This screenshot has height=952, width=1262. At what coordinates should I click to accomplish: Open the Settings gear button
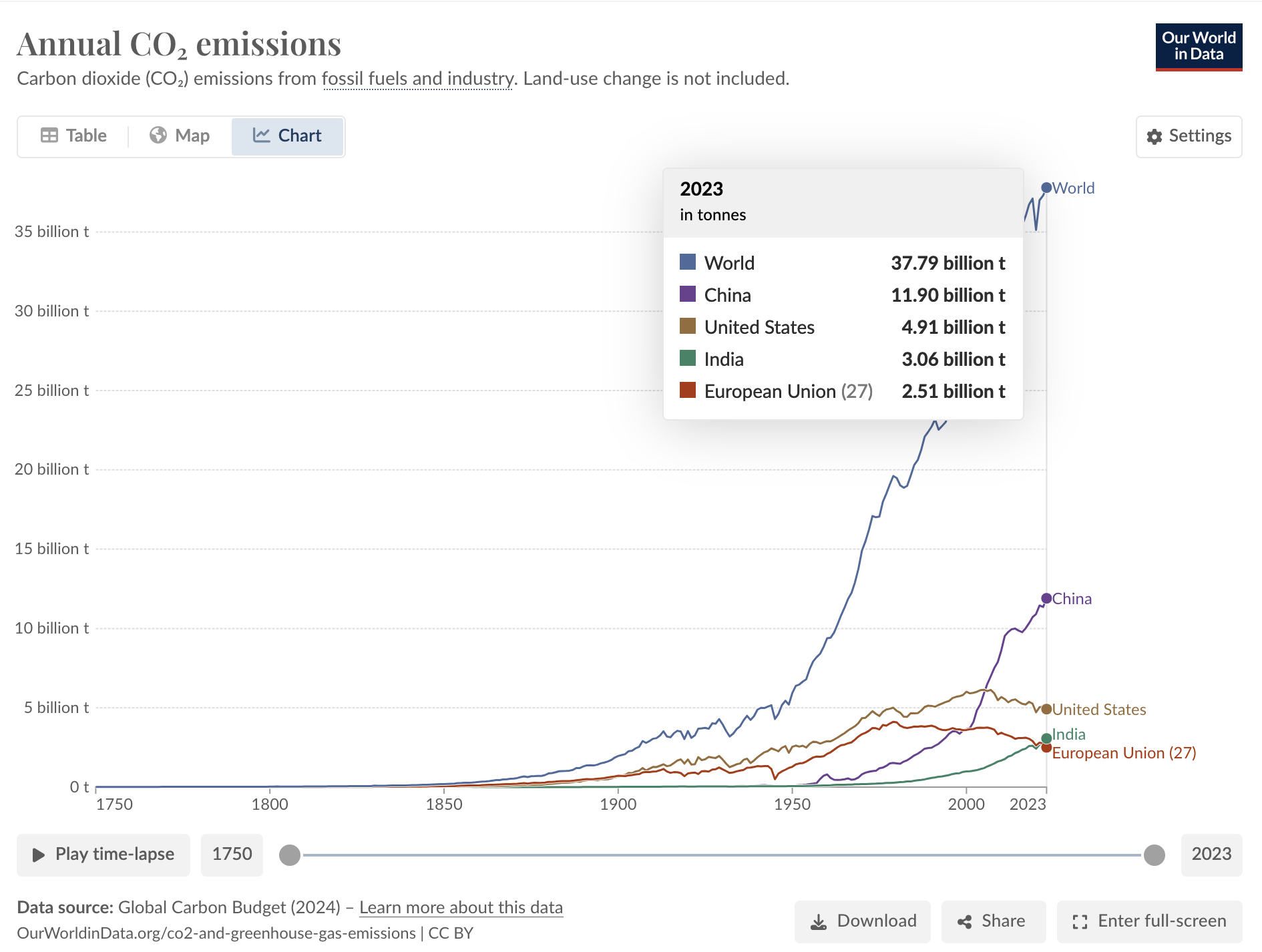coord(1189,136)
